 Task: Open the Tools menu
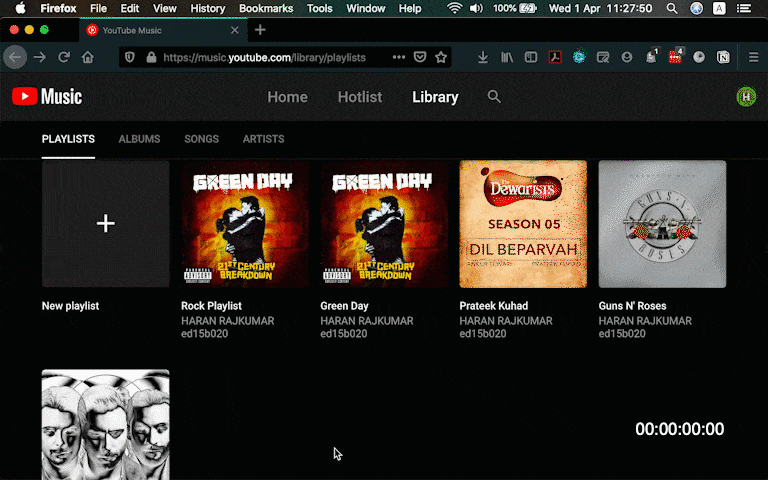[x=319, y=8]
